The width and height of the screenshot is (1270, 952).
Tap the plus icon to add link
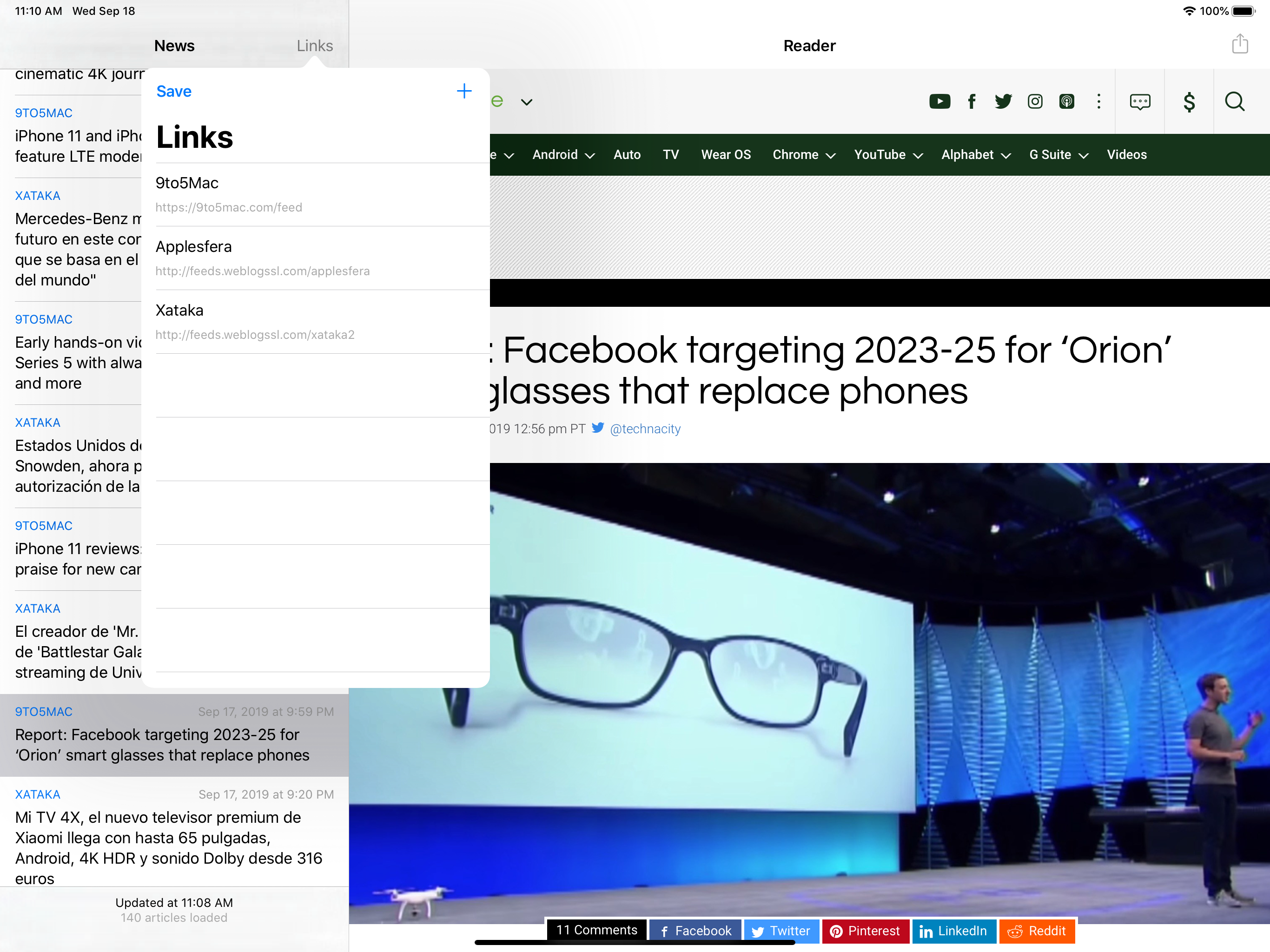[x=464, y=91]
